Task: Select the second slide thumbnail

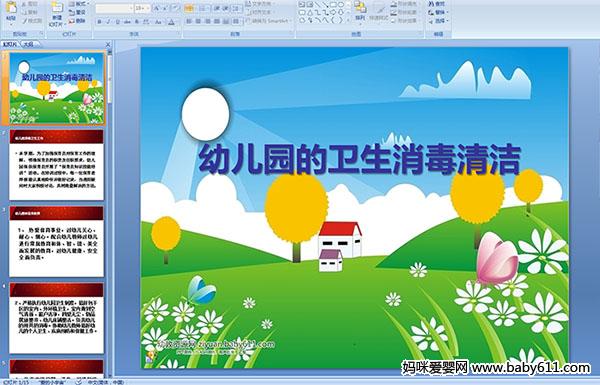Action: [57, 165]
